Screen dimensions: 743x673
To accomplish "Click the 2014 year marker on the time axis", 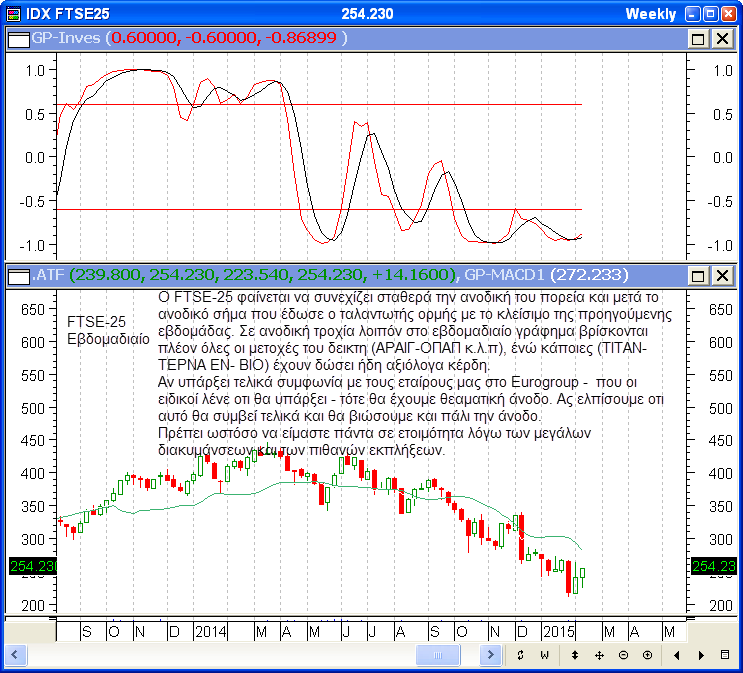I will pos(211,631).
